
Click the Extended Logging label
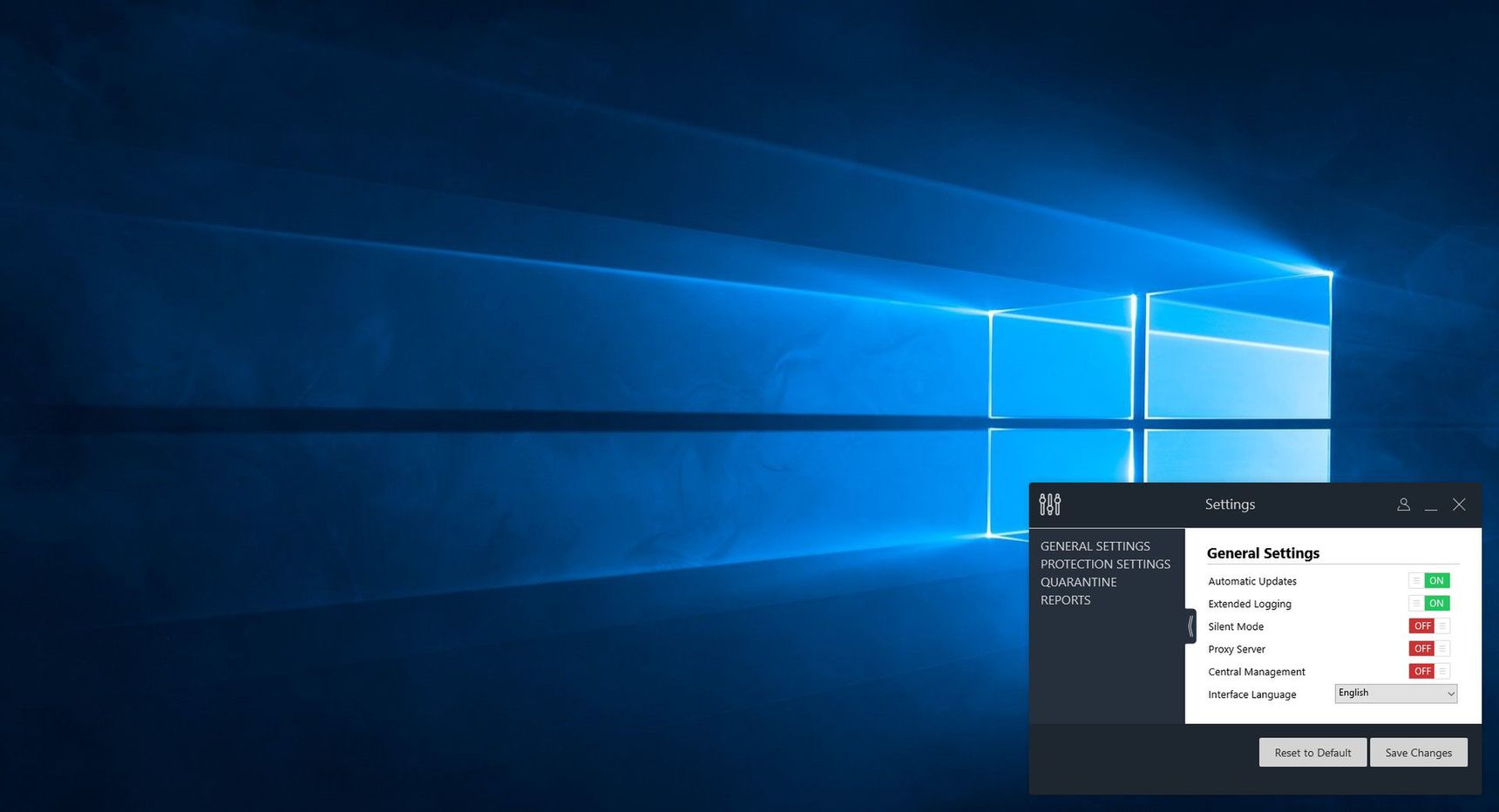1250,604
